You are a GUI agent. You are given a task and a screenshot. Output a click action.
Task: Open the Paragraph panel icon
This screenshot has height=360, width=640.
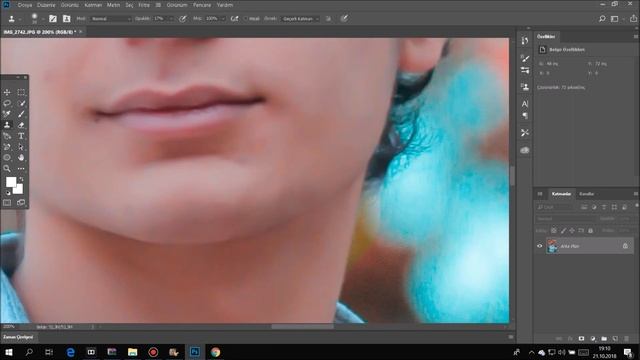525,116
